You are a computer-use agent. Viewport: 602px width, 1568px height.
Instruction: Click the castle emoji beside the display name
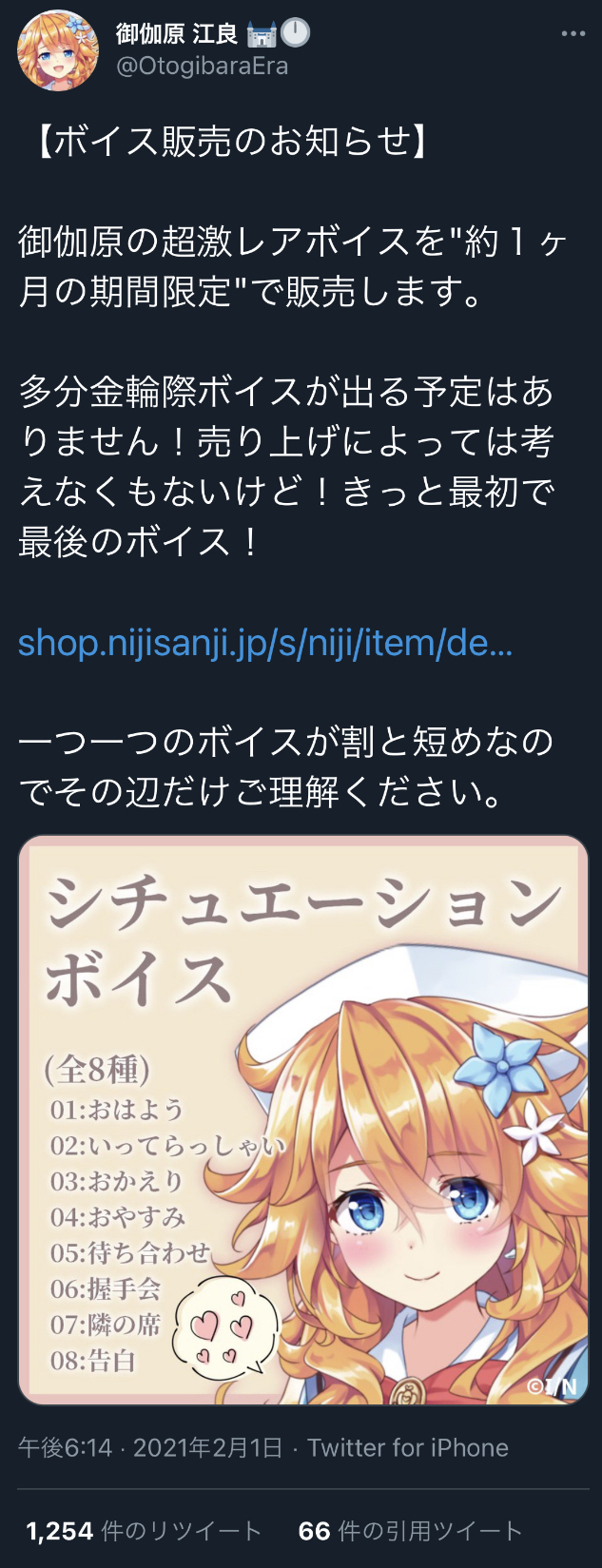click(x=261, y=34)
